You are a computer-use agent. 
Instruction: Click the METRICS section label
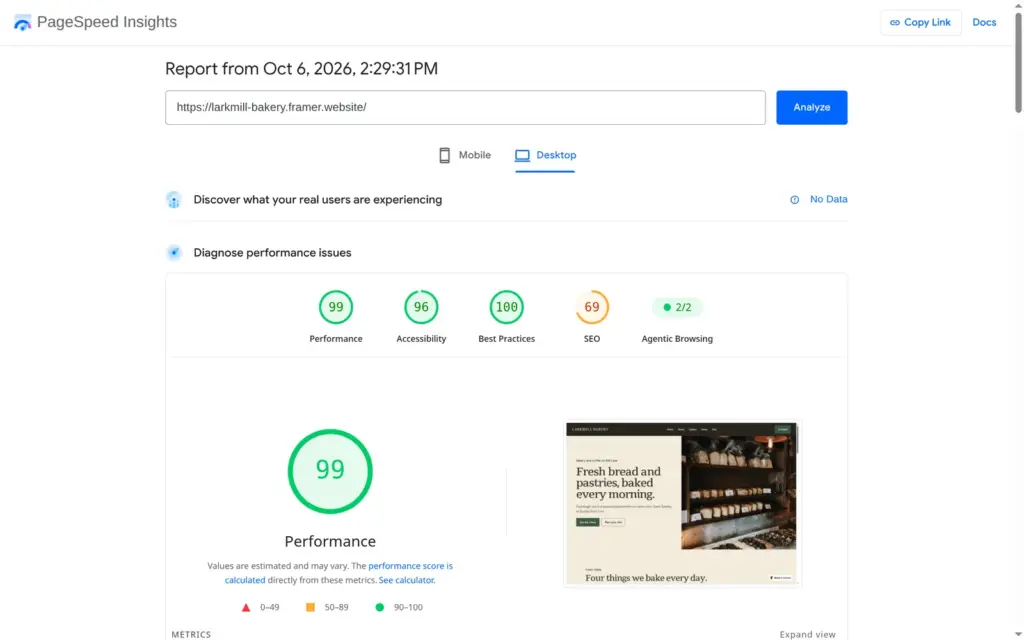(191, 634)
